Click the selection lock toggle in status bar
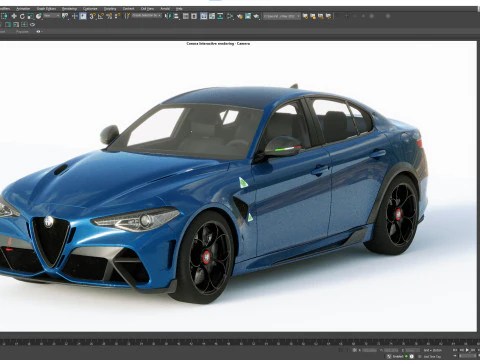The image size is (480, 360). pyautogui.click(x=355, y=350)
